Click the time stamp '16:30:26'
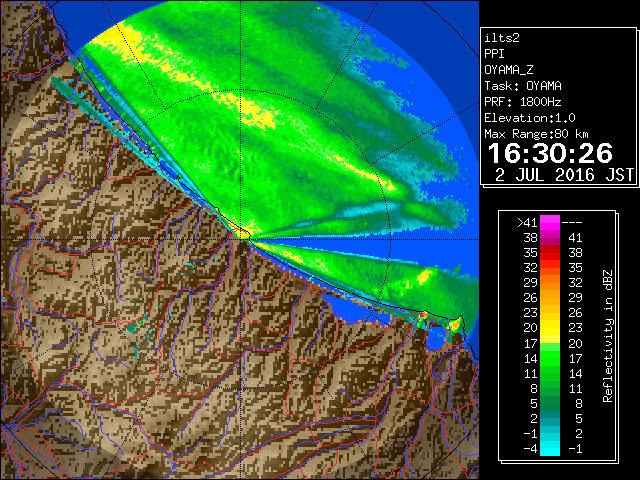 click(x=550, y=153)
